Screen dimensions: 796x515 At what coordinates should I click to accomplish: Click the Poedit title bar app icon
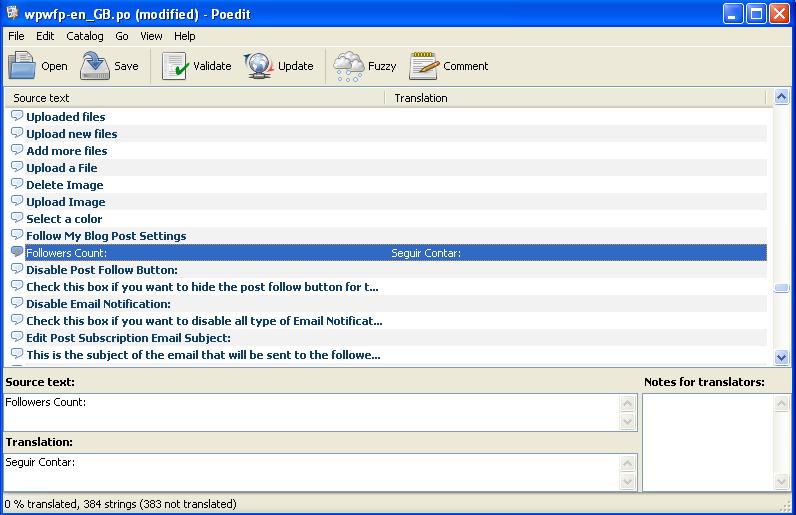[x=12, y=14]
